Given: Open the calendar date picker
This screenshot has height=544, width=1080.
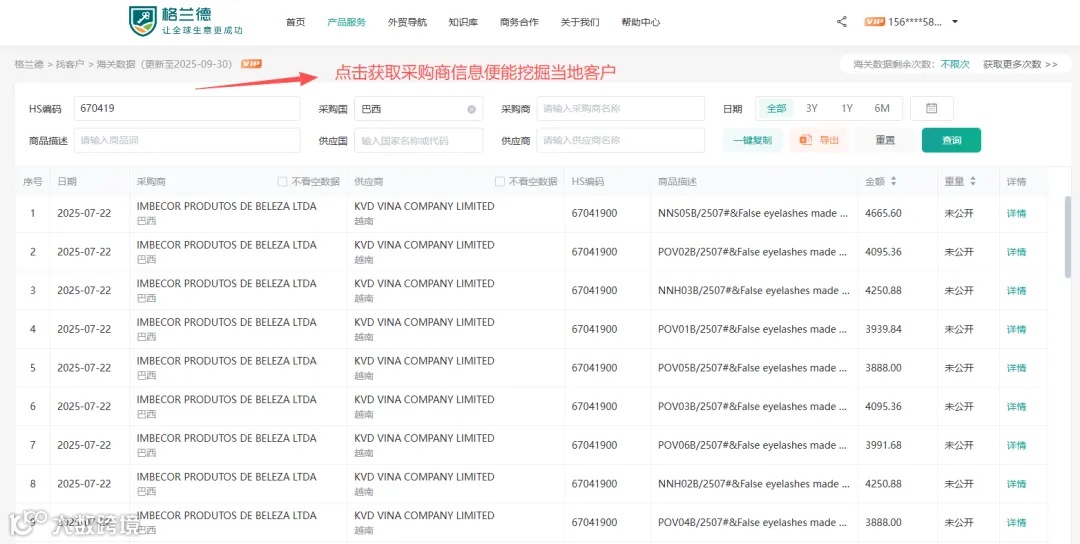Looking at the screenshot, I should coord(931,108).
